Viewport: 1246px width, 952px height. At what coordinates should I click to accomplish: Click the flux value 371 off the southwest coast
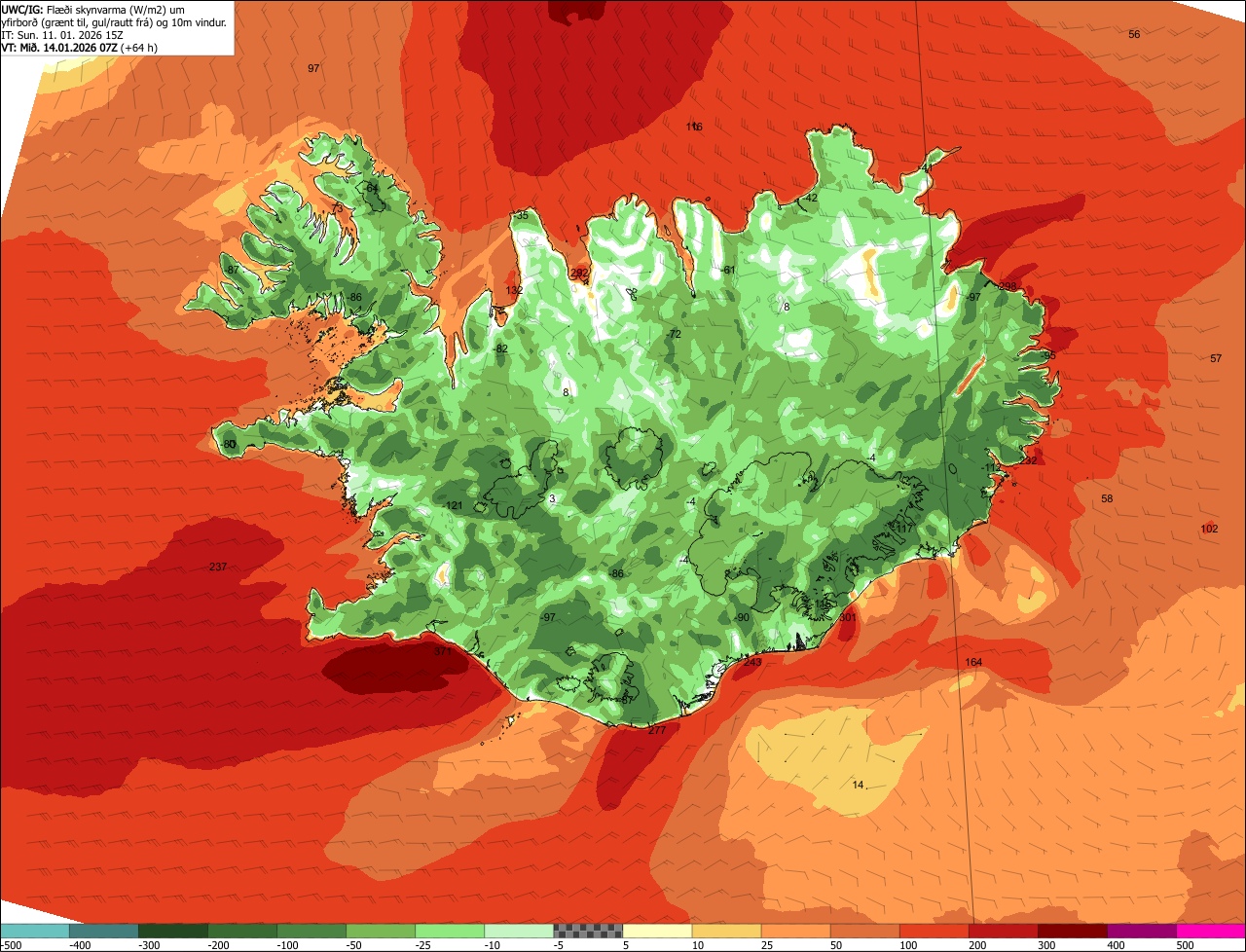443,652
